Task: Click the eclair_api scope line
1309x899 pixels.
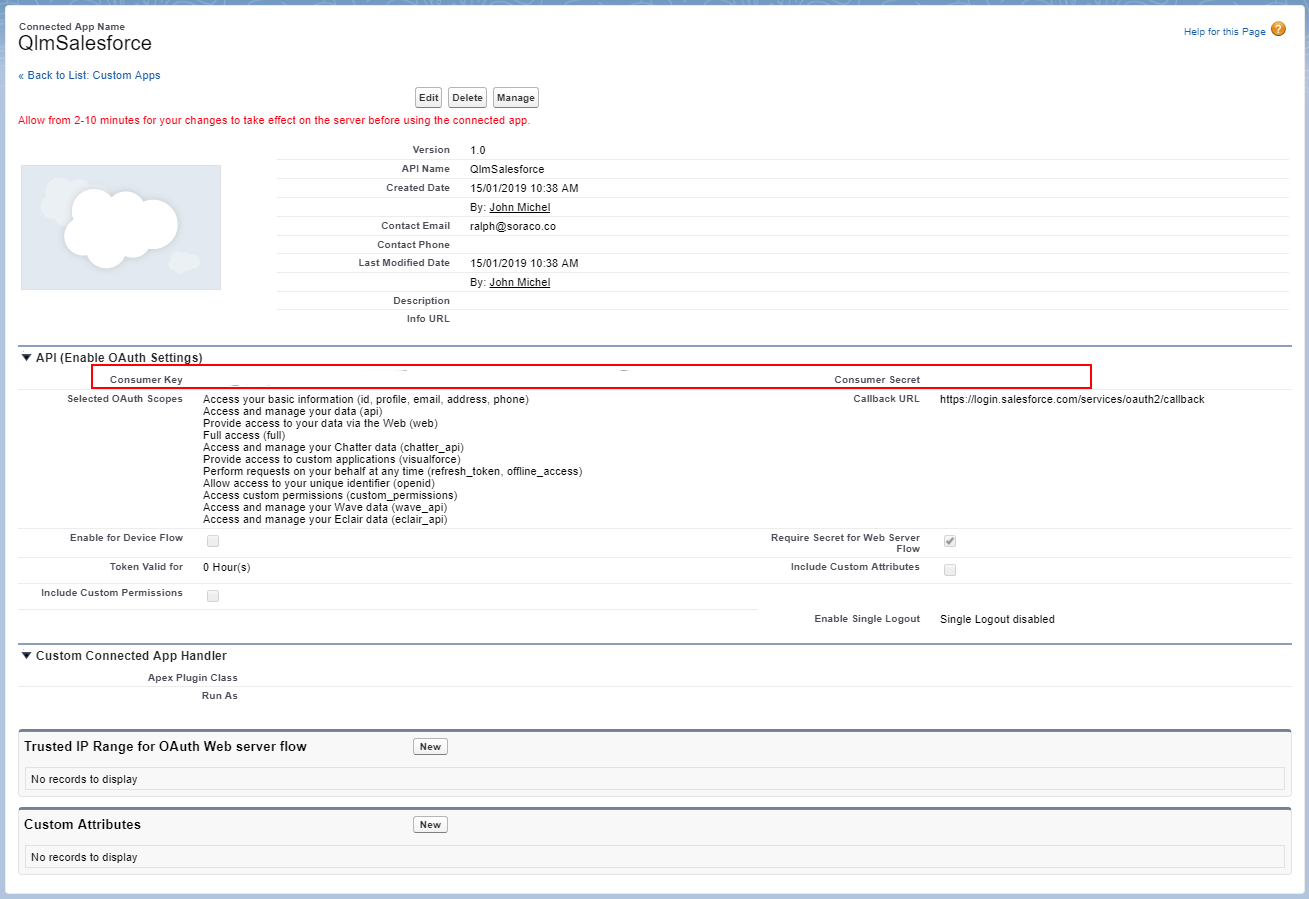Action: pyautogui.click(x=325, y=519)
